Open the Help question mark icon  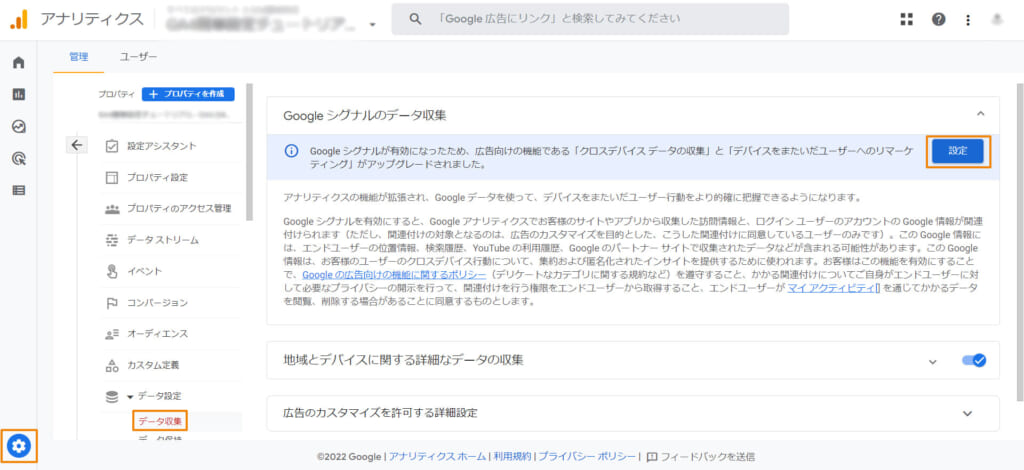(938, 20)
